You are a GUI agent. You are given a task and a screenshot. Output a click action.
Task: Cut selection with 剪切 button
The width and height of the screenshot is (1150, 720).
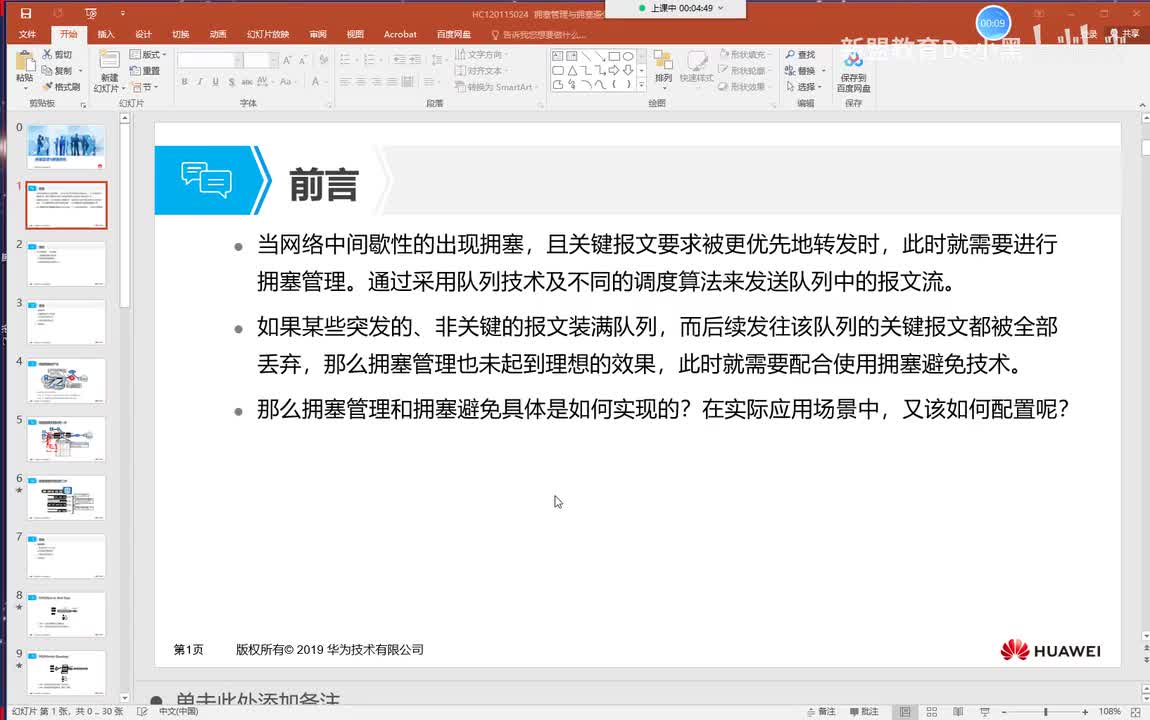click(x=57, y=54)
